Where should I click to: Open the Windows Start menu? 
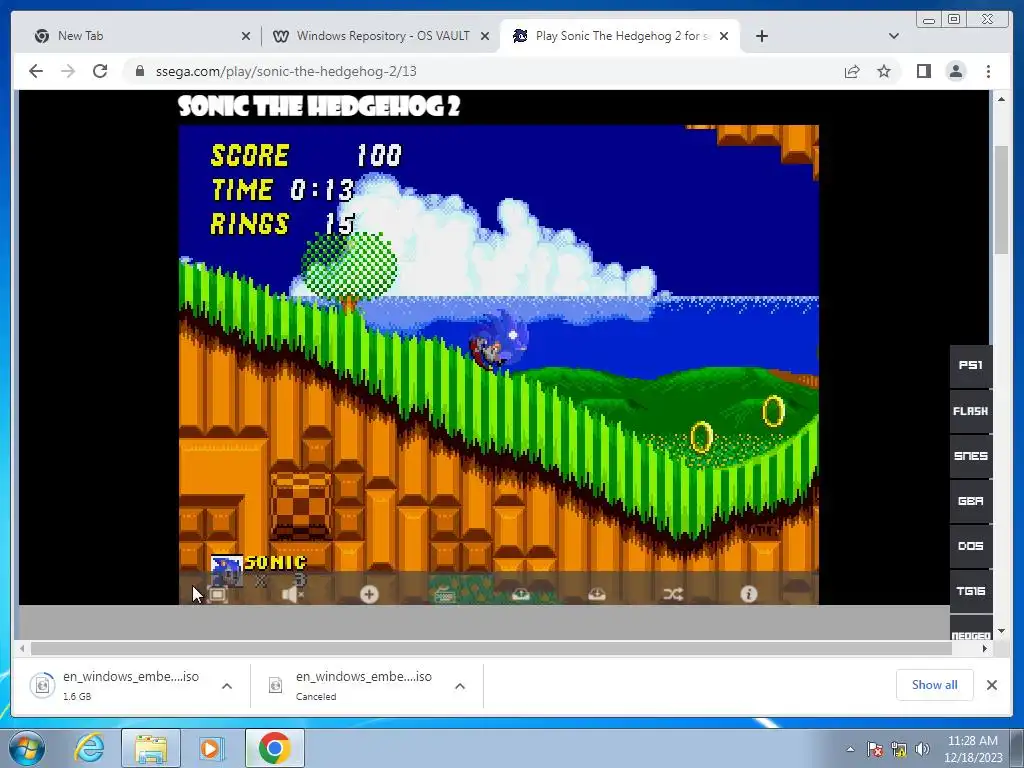27,748
